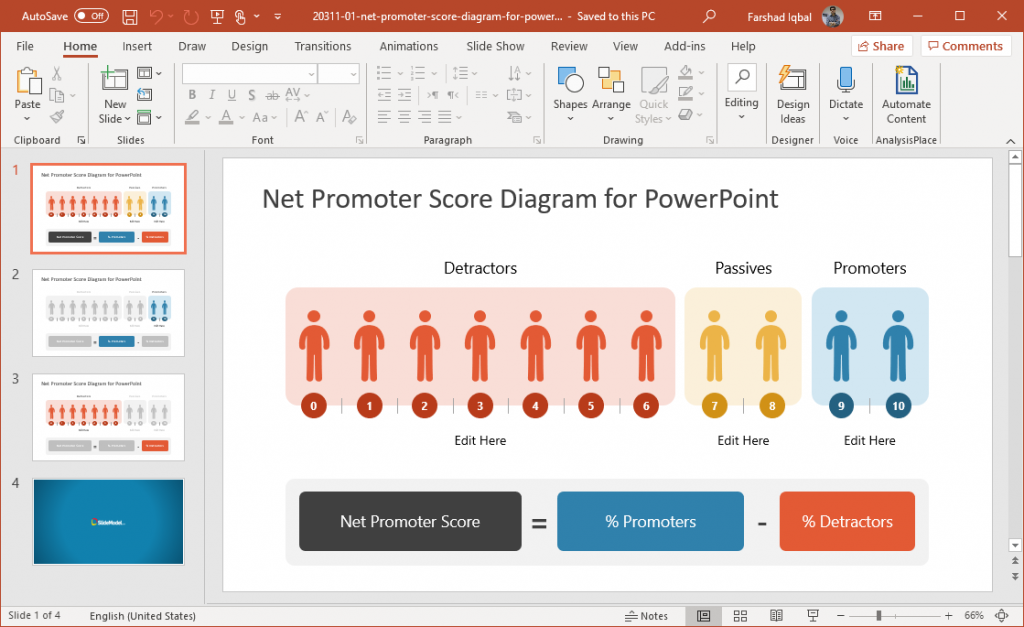Click the Share button
This screenshot has height=627, width=1024.
coord(881,46)
